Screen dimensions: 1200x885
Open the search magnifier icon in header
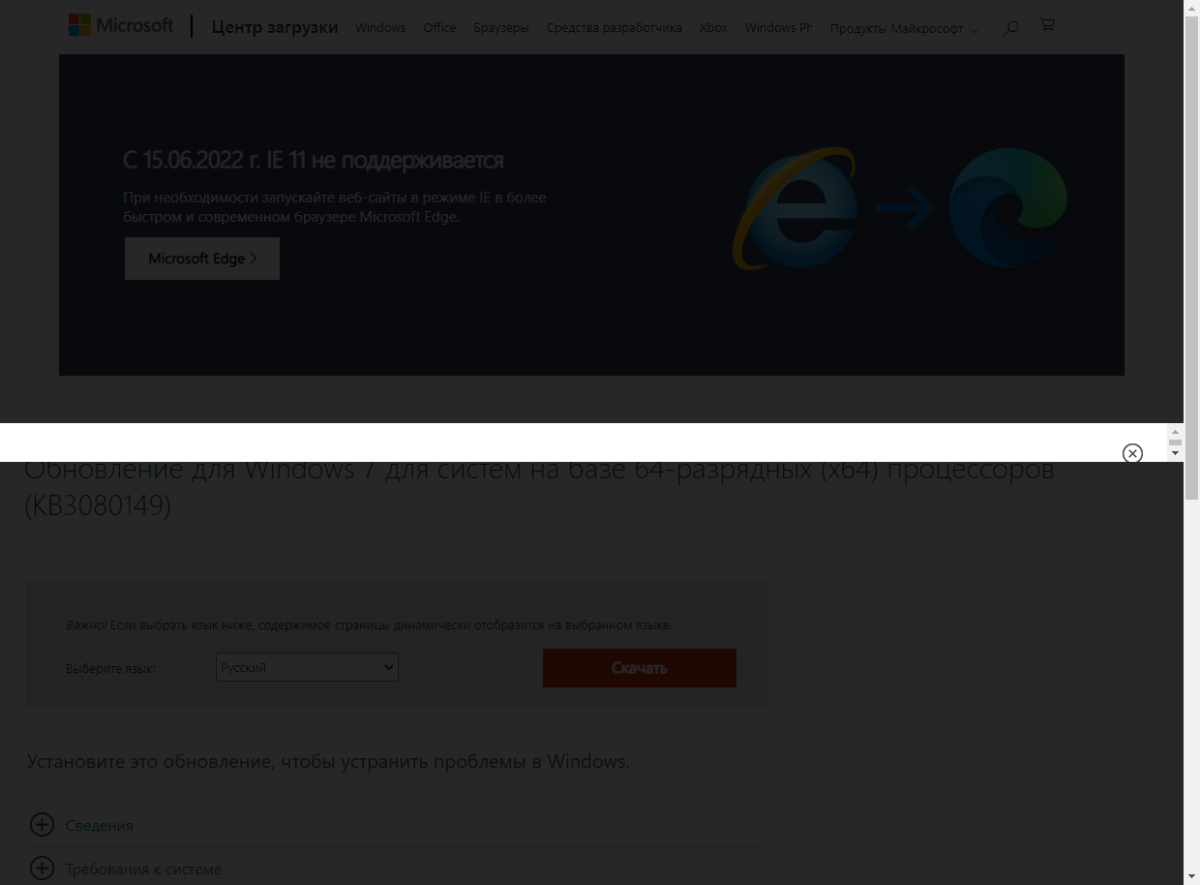tap(1010, 27)
